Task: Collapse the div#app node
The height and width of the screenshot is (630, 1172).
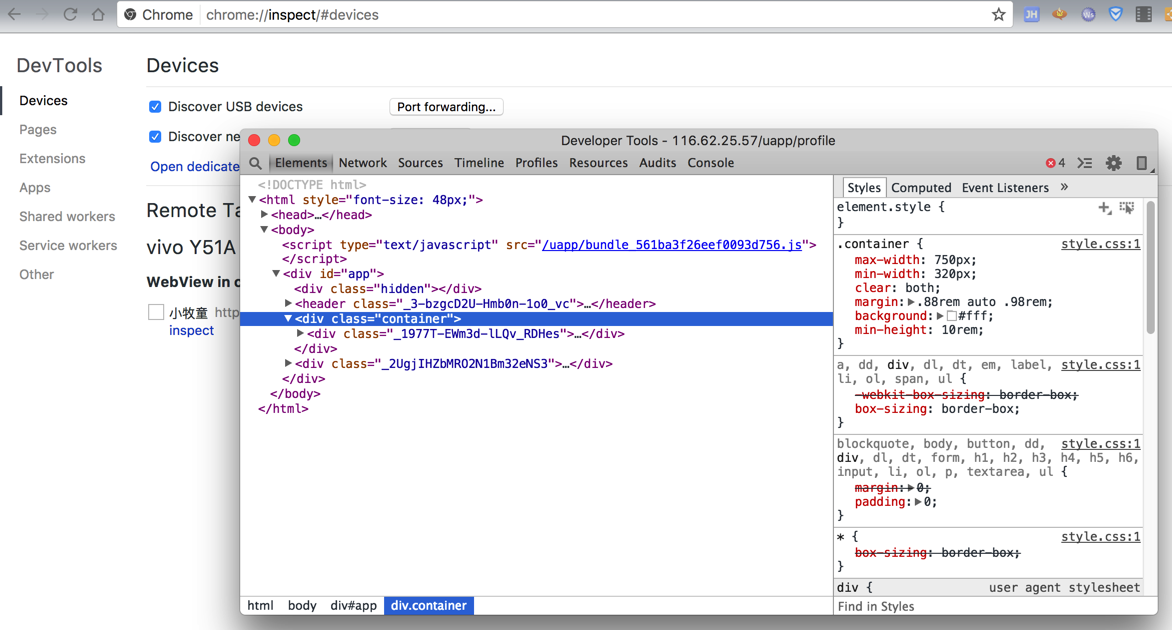Action: click(x=276, y=274)
